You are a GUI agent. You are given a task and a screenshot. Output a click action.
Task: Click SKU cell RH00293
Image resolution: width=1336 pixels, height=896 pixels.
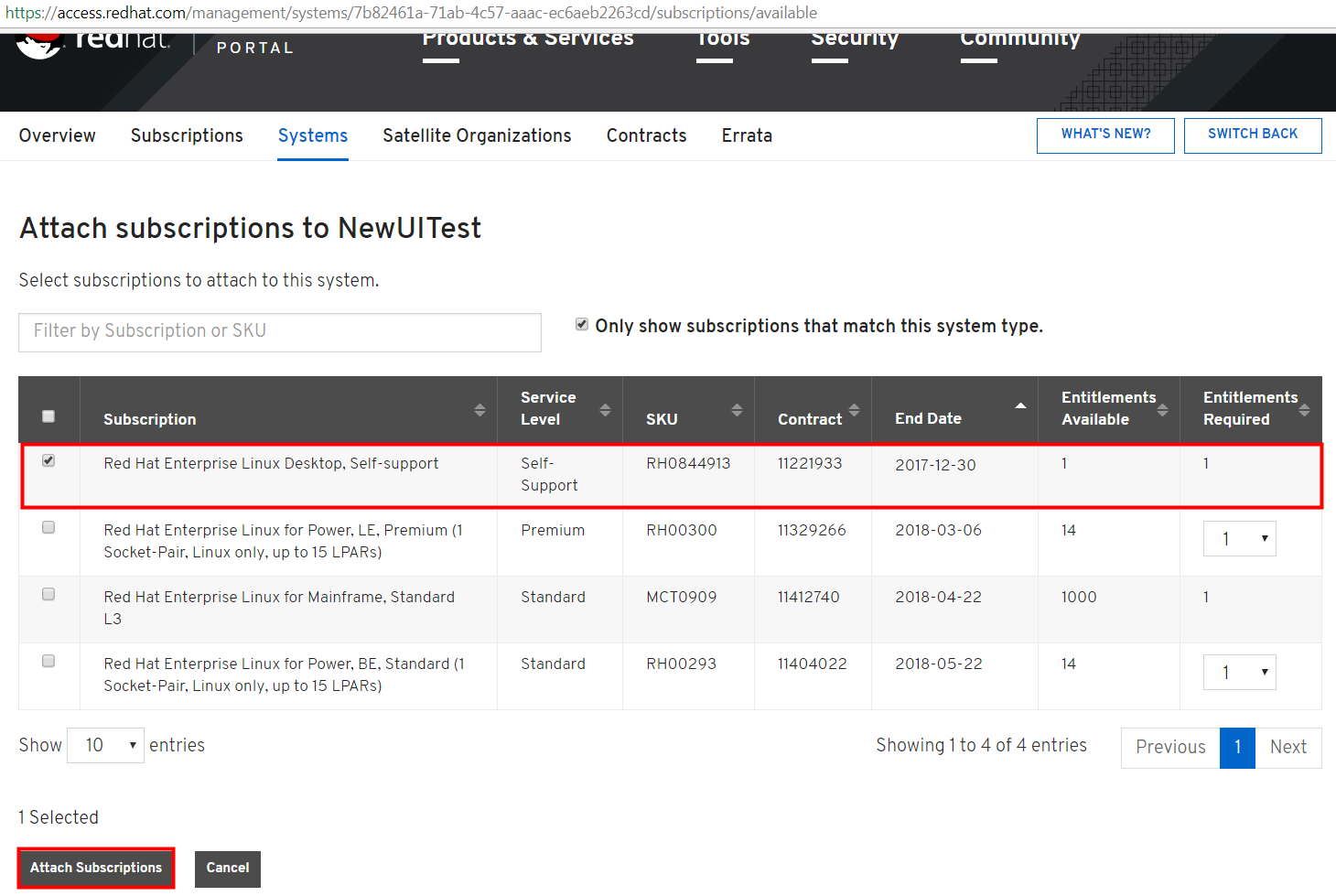coord(681,664)
